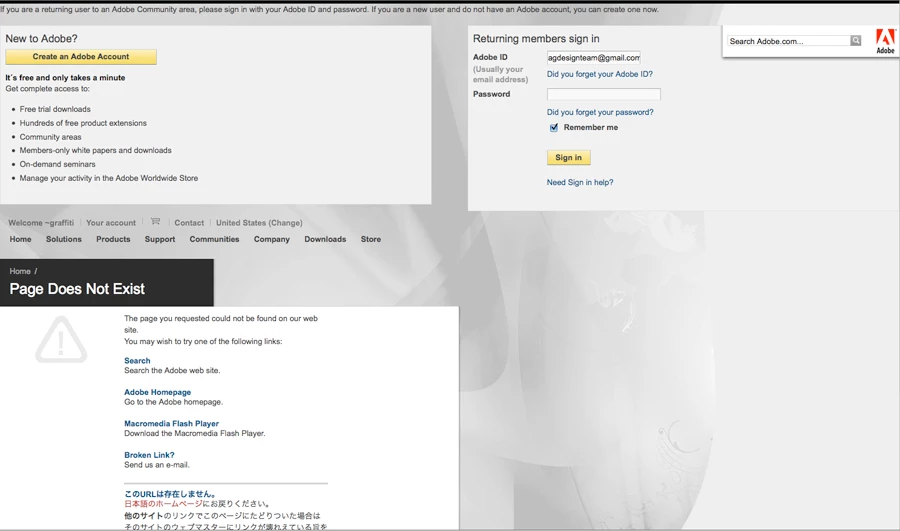
Task: Open the Broken Link? link
Action: point(149,455)
